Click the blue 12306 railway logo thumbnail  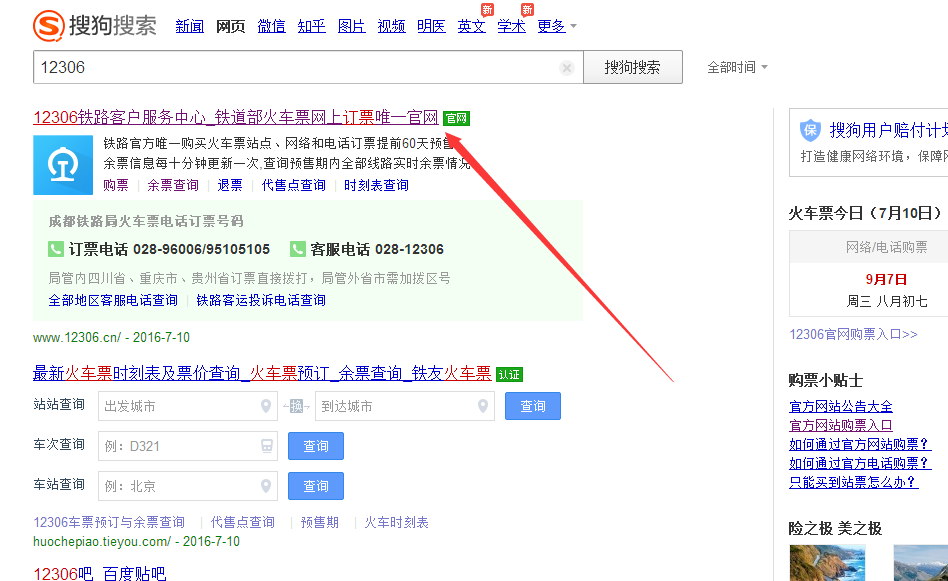(63, 165)
